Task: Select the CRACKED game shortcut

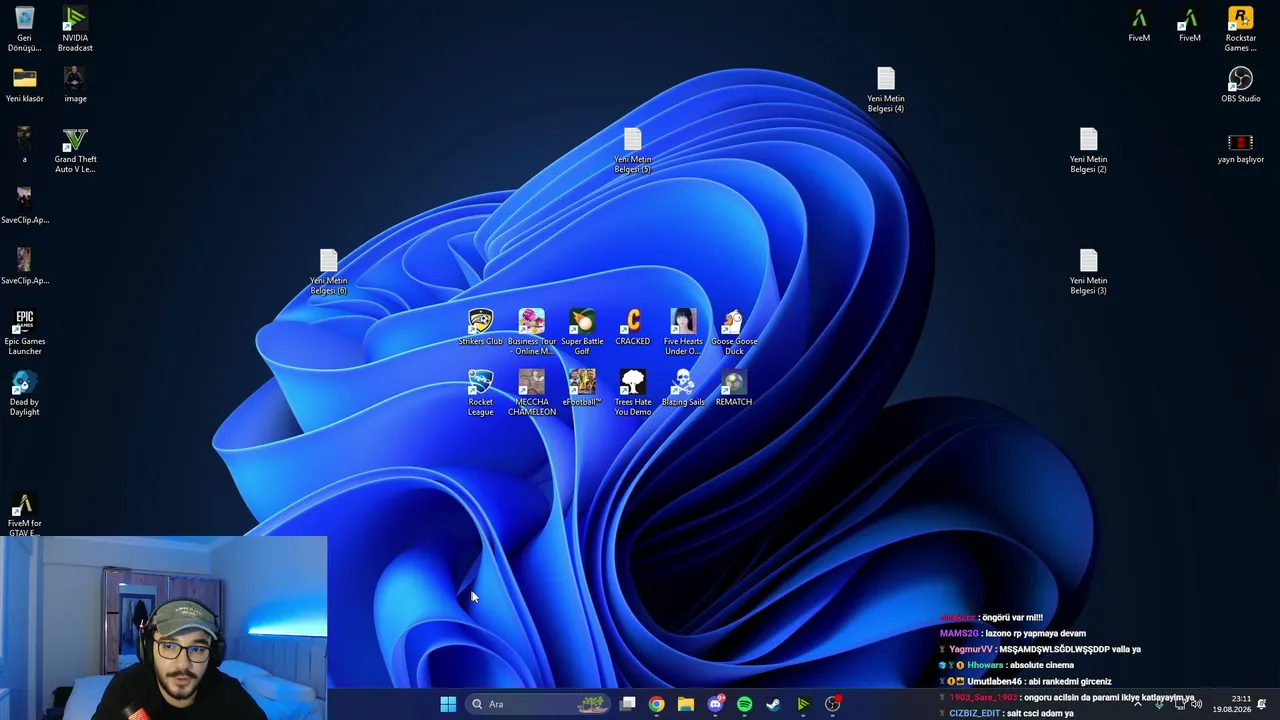Action: [632, 328]
